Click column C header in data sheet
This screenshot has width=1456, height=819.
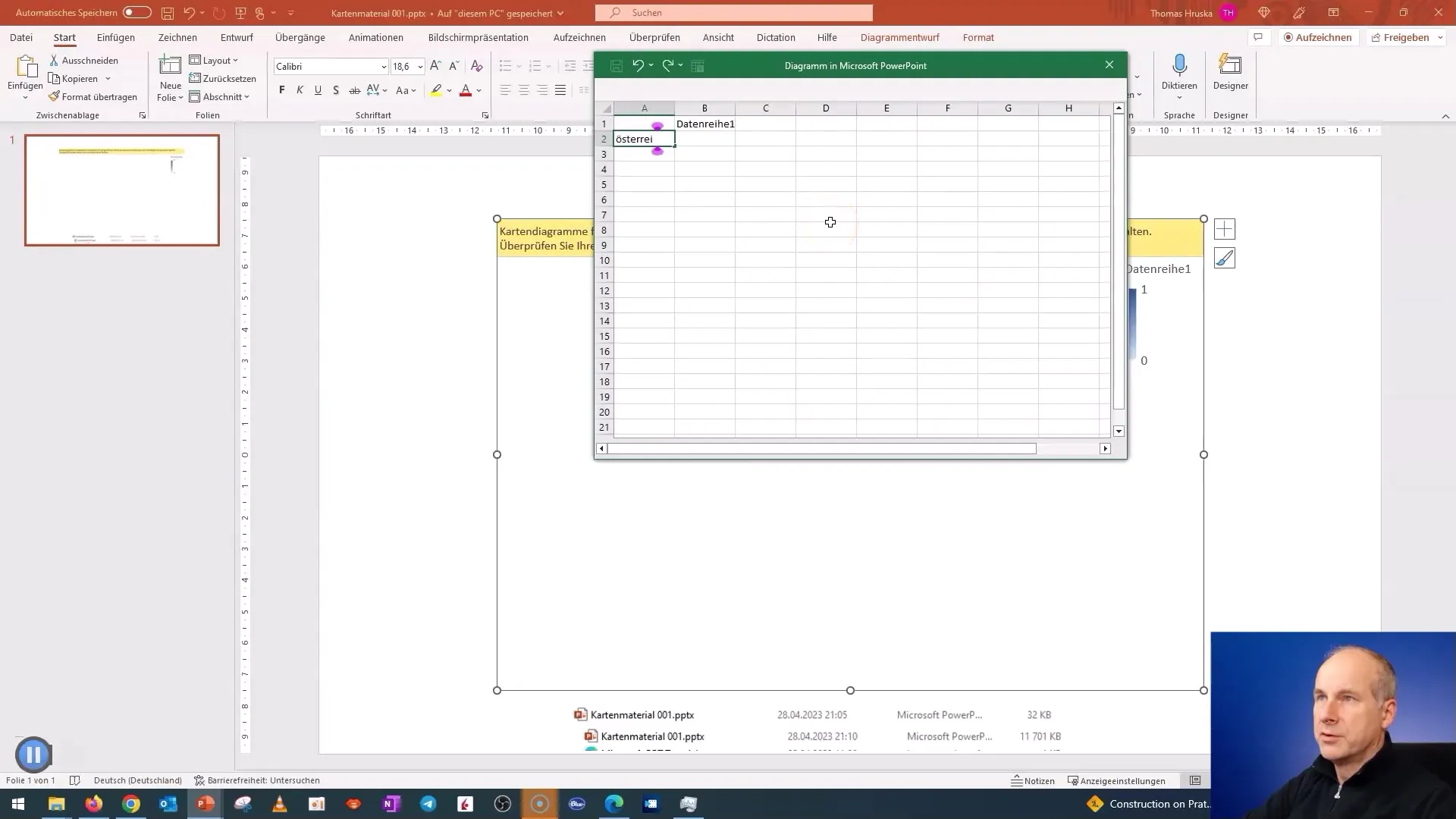(x=765, y=108)
